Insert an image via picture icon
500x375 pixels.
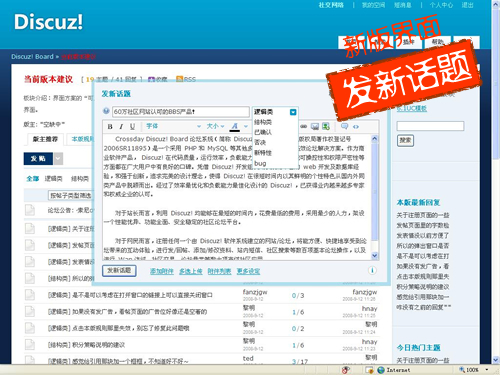[x=315, y=126]
